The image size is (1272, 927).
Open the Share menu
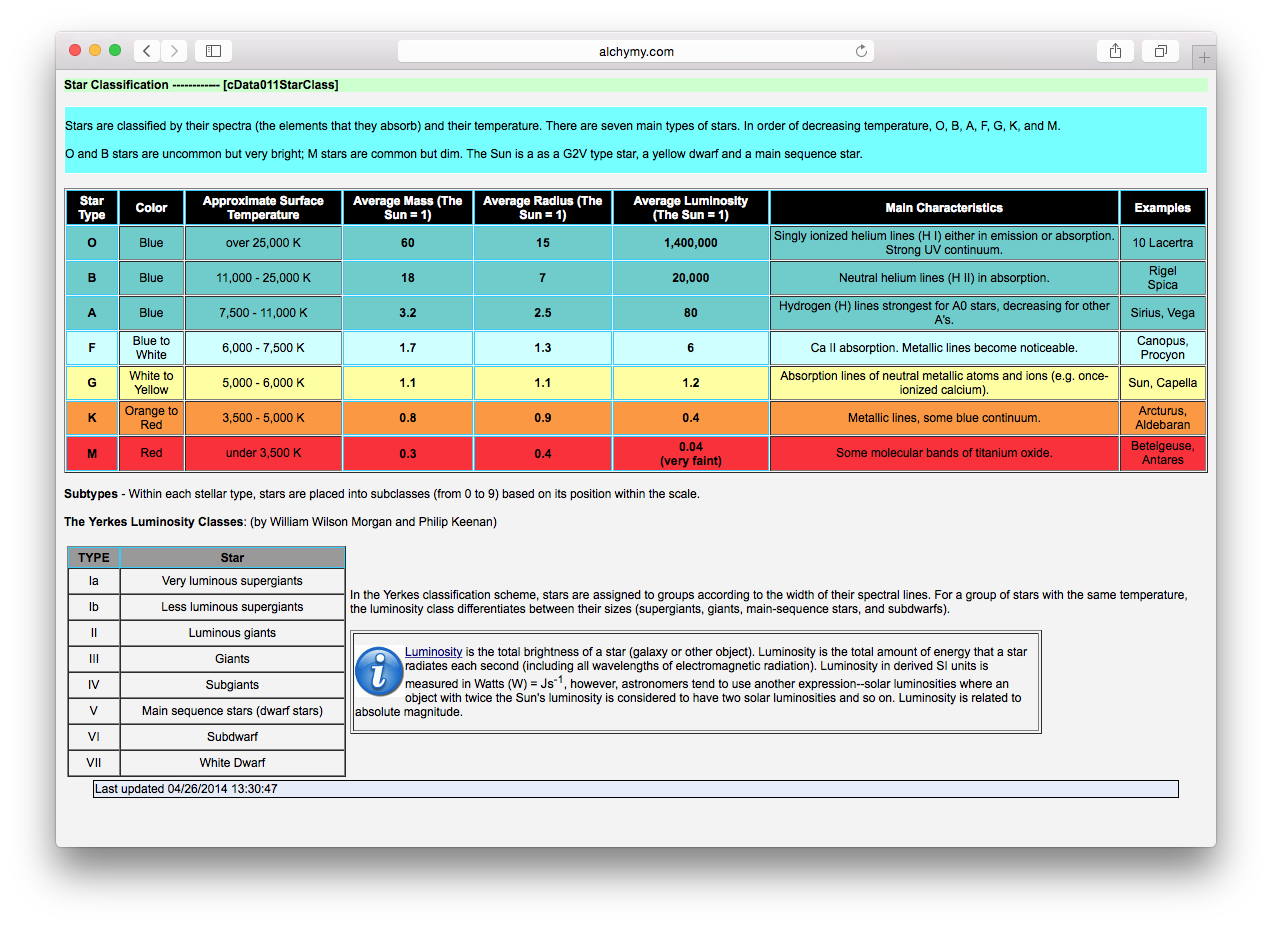(1115, 50)
